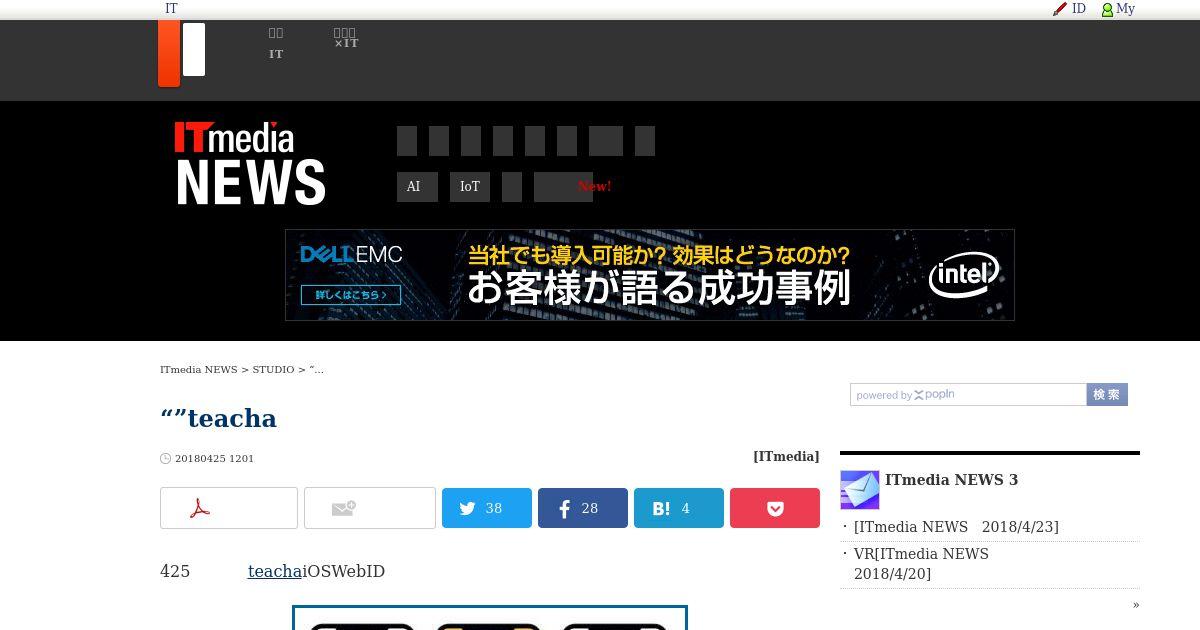The width and height of the screenshot is (1200, 630).
Task: Open the teacha link in article text
Action: tap(275, 572)
